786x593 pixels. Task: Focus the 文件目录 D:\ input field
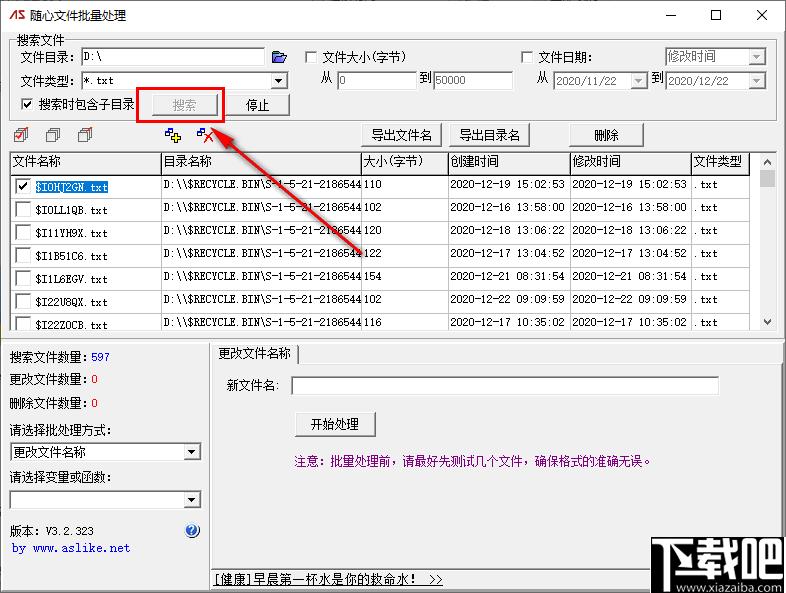[x=173, y=57]
